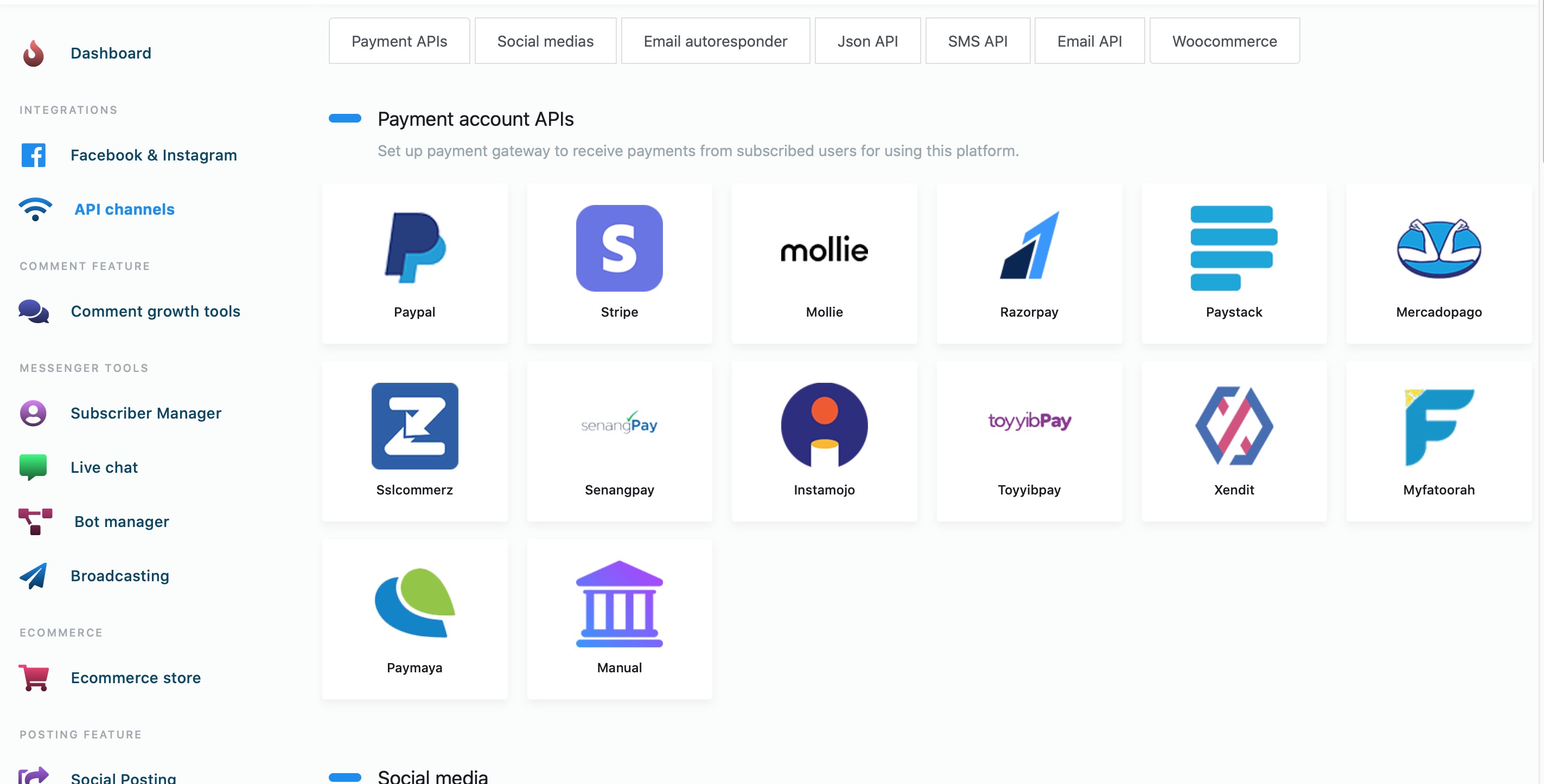Toggle the API channels sidebar item

tap(123, 208)
